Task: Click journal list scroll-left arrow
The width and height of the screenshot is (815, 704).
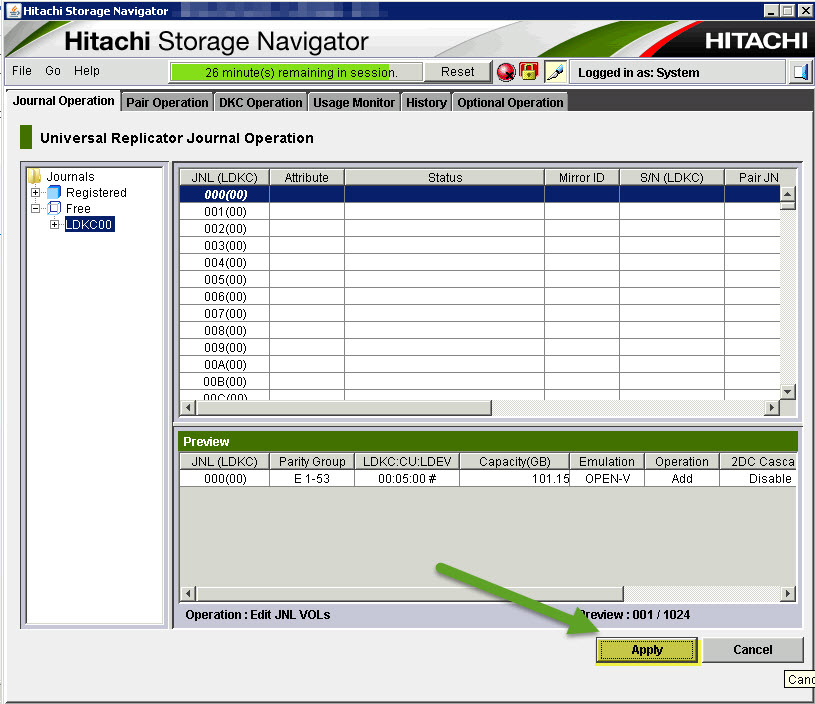Action: 189,408
